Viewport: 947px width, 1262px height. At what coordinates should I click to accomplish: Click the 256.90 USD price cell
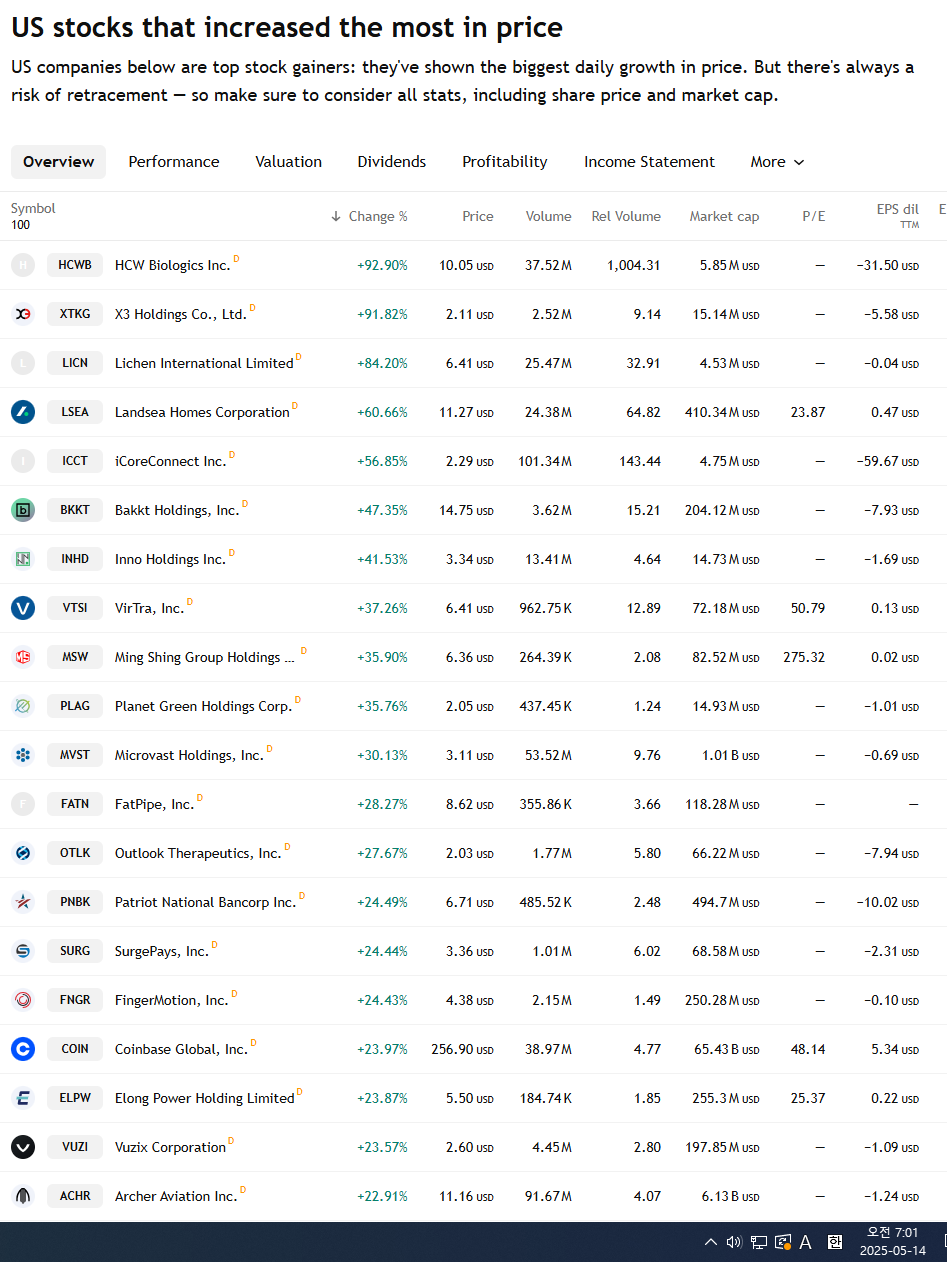462,1049
